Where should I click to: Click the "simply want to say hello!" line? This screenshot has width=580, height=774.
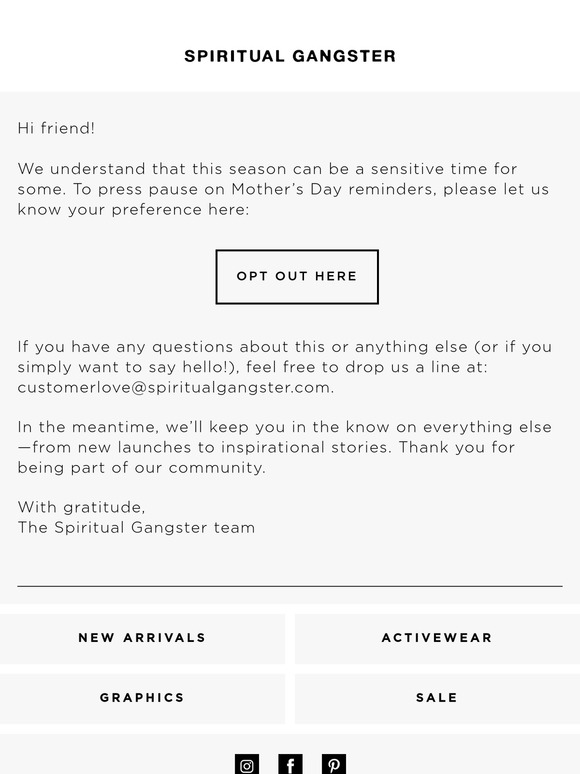(x=252, y=367)
